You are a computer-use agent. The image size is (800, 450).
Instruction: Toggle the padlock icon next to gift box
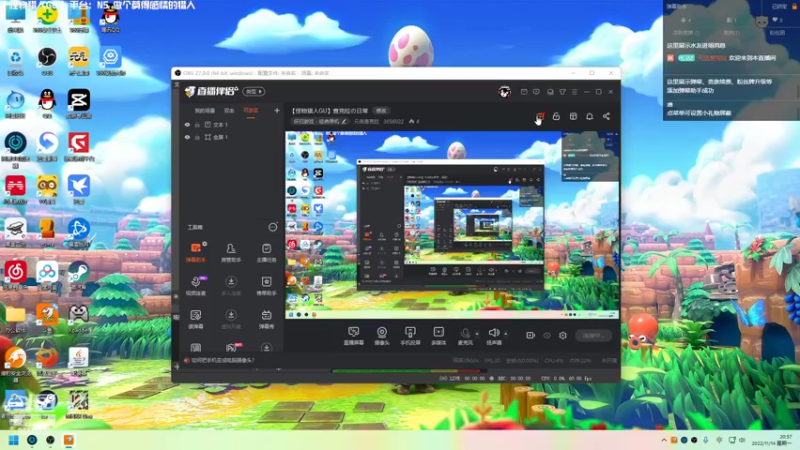[556, 117]
